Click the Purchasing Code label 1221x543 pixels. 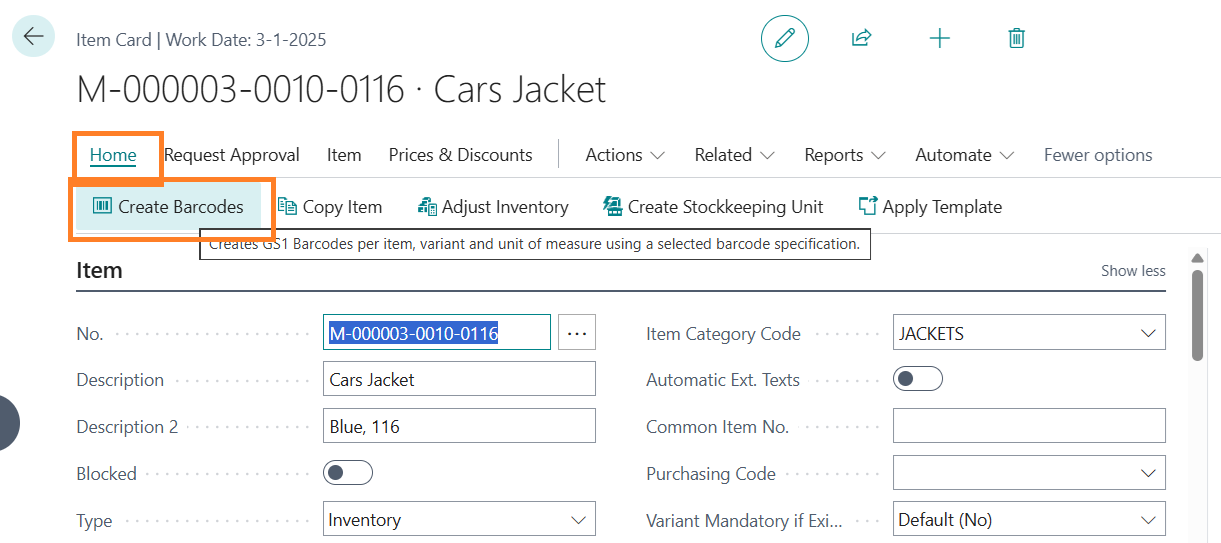pyautogui.click(x=711, y=473)
